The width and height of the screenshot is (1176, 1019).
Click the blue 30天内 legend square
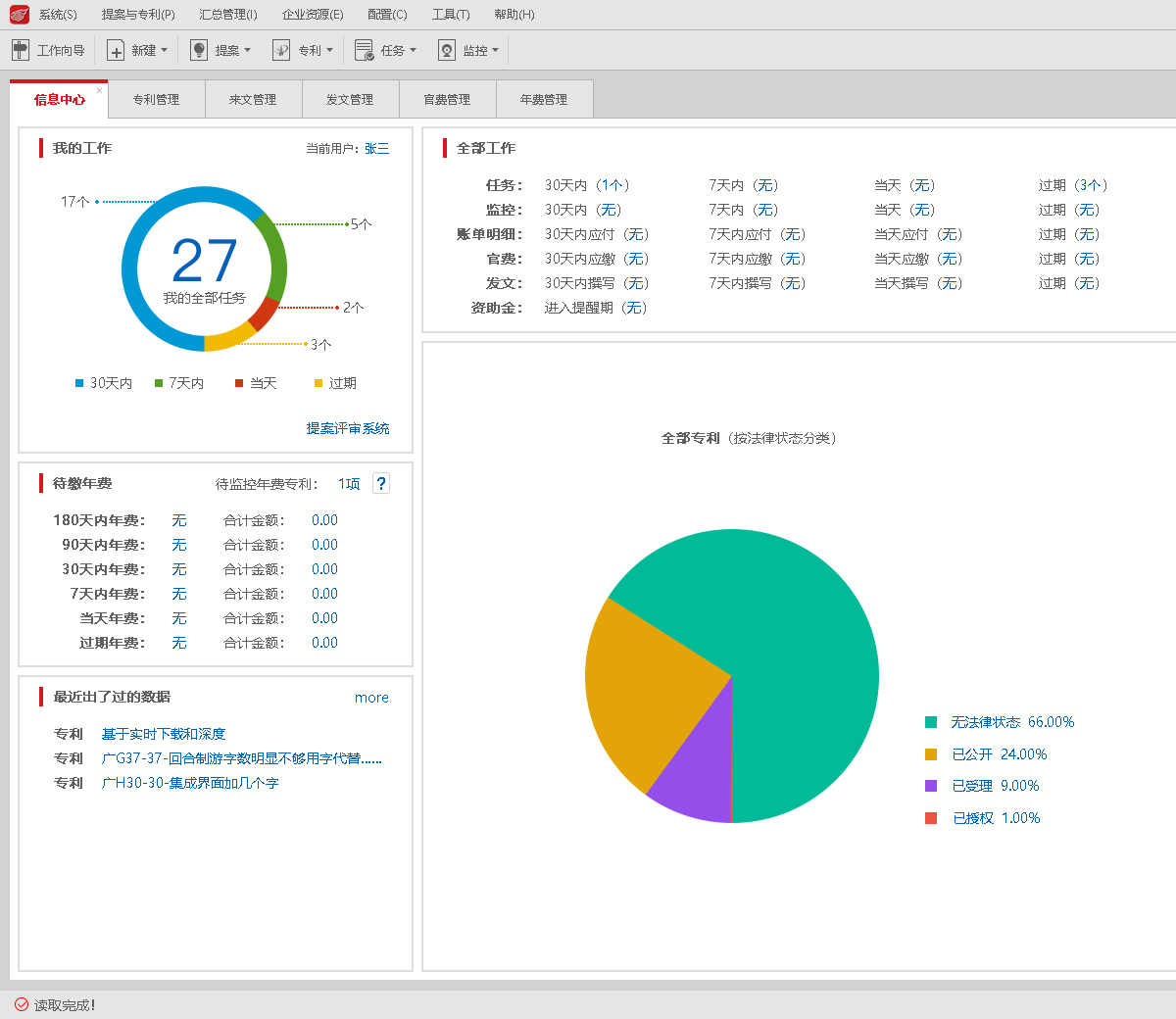[79, 383]
